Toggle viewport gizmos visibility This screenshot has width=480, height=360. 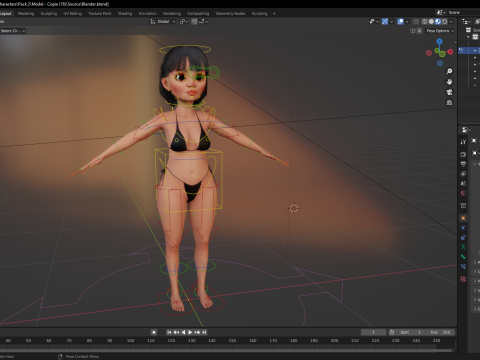click(x=385, y=21)
